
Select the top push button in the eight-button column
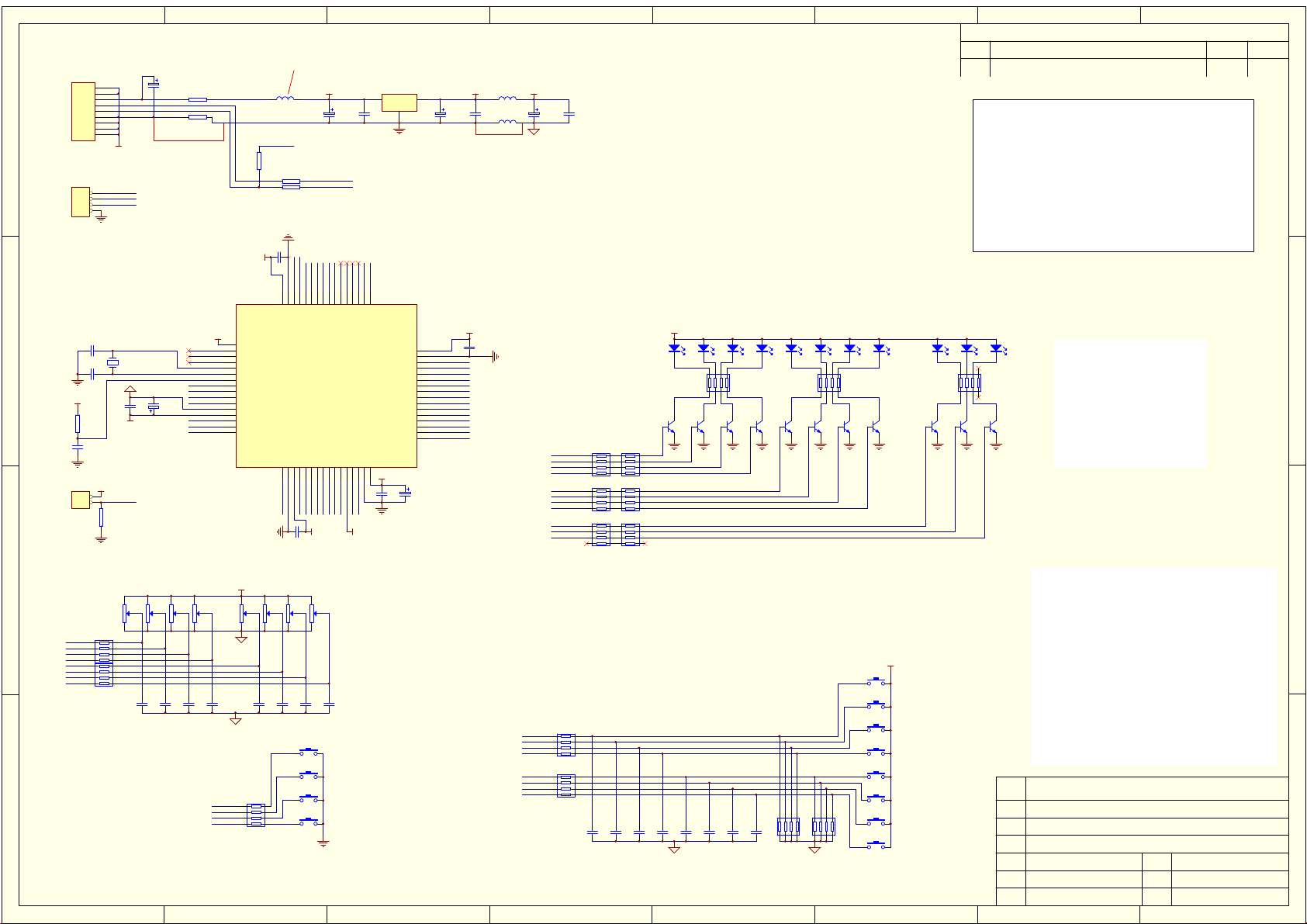pos(877,681)
